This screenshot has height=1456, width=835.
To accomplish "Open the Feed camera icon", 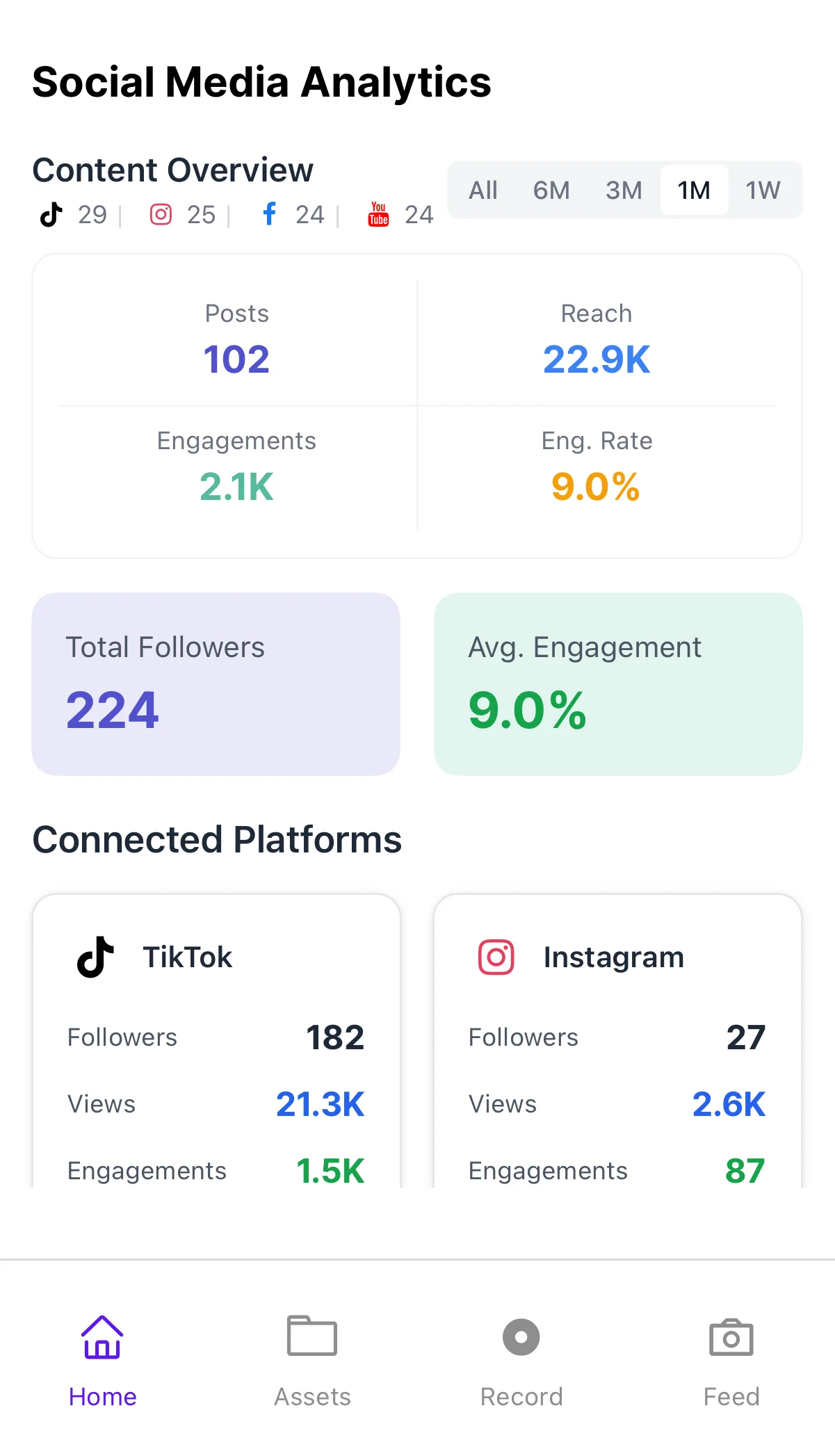I will click(731, 1337).
